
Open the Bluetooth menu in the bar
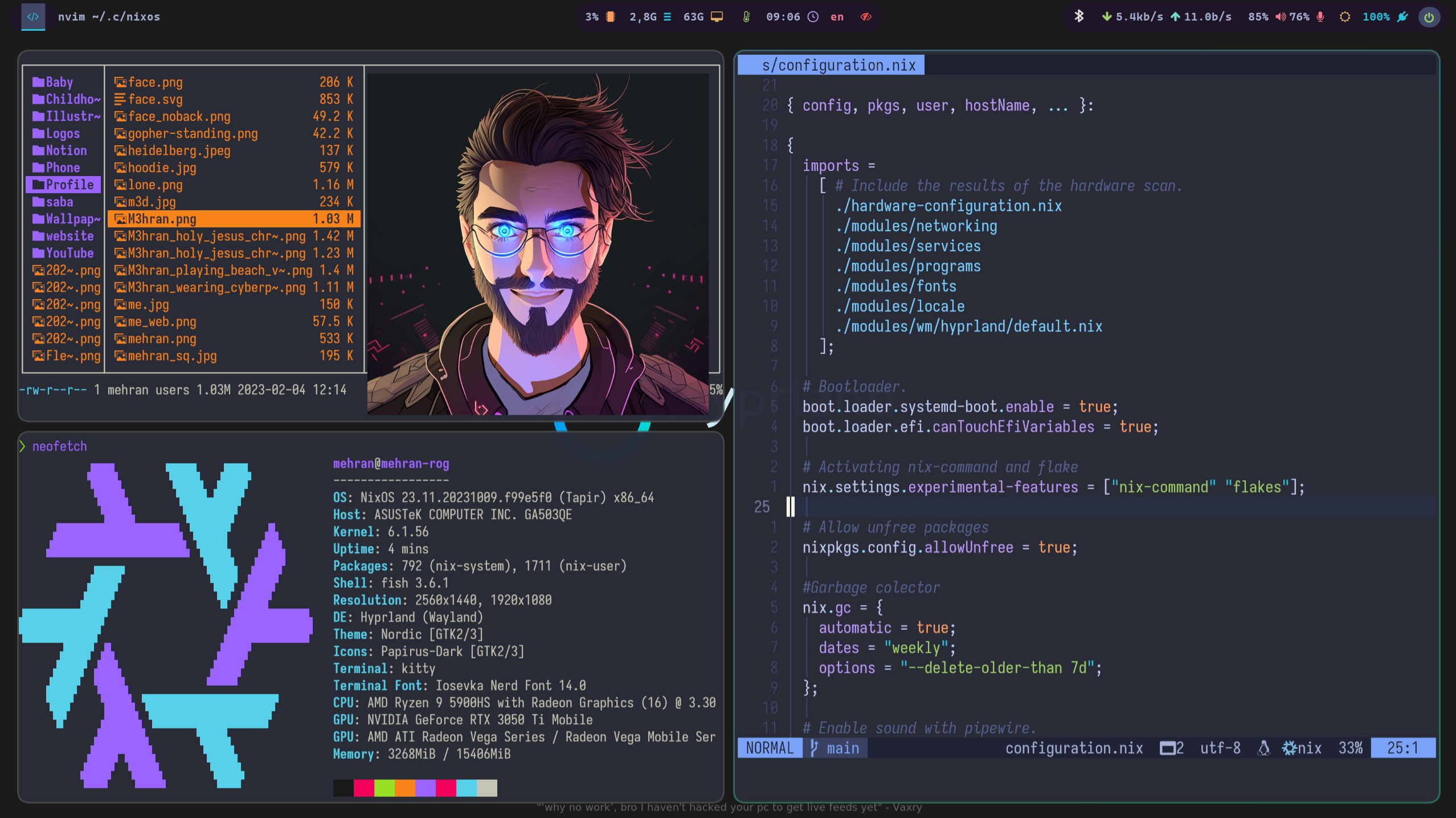pos(1078,17)
